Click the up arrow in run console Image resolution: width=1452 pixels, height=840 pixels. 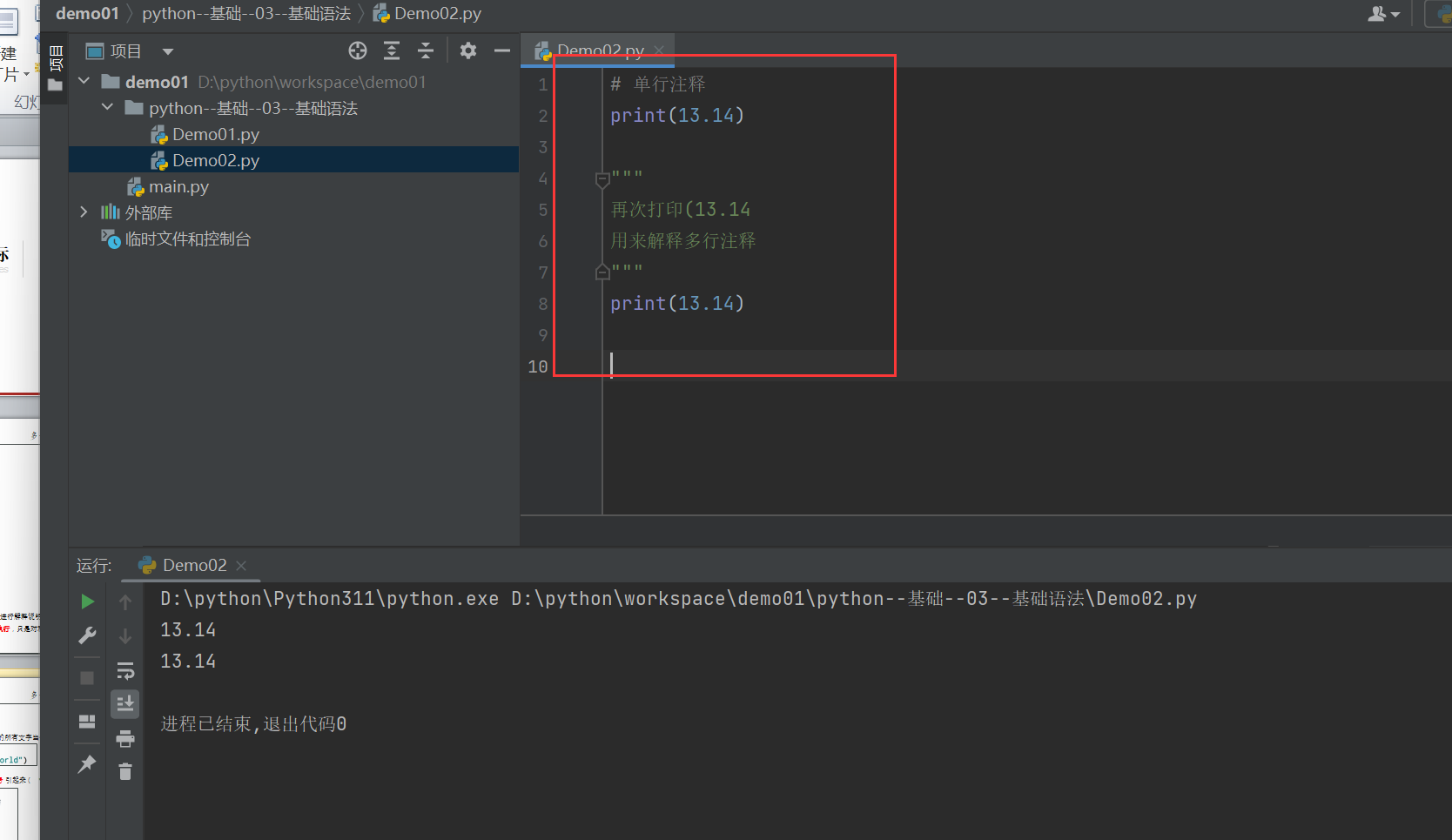[125, 601]
